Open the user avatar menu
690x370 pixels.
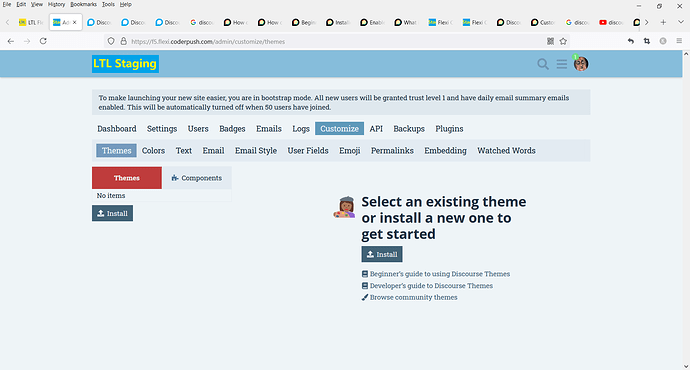point(581,64)
